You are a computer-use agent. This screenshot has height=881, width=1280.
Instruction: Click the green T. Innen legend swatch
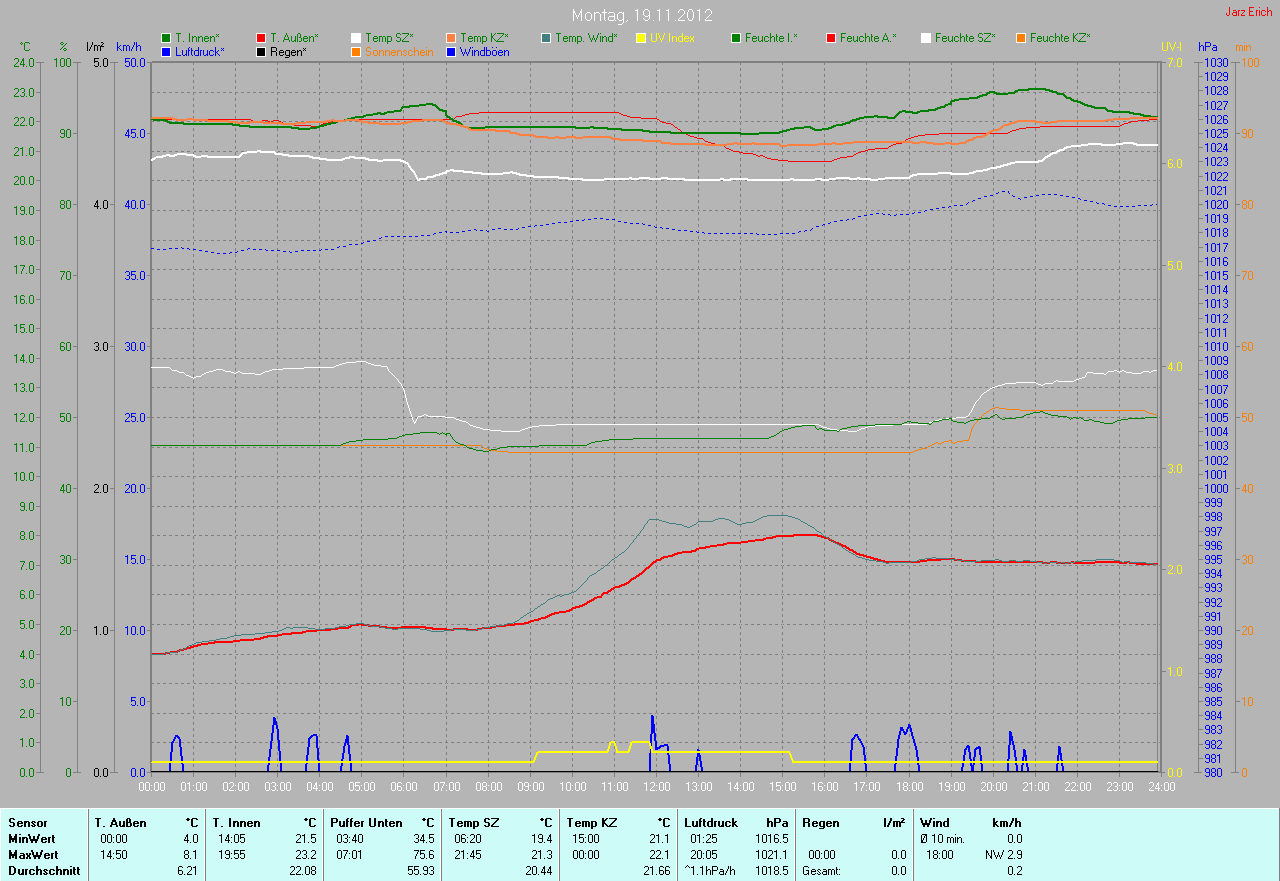coord(166,38)
